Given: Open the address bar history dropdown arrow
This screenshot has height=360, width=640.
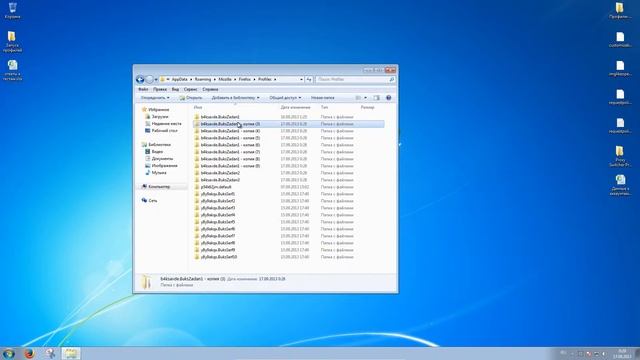Looking at the screenshot, I should (x=301, y=79).
